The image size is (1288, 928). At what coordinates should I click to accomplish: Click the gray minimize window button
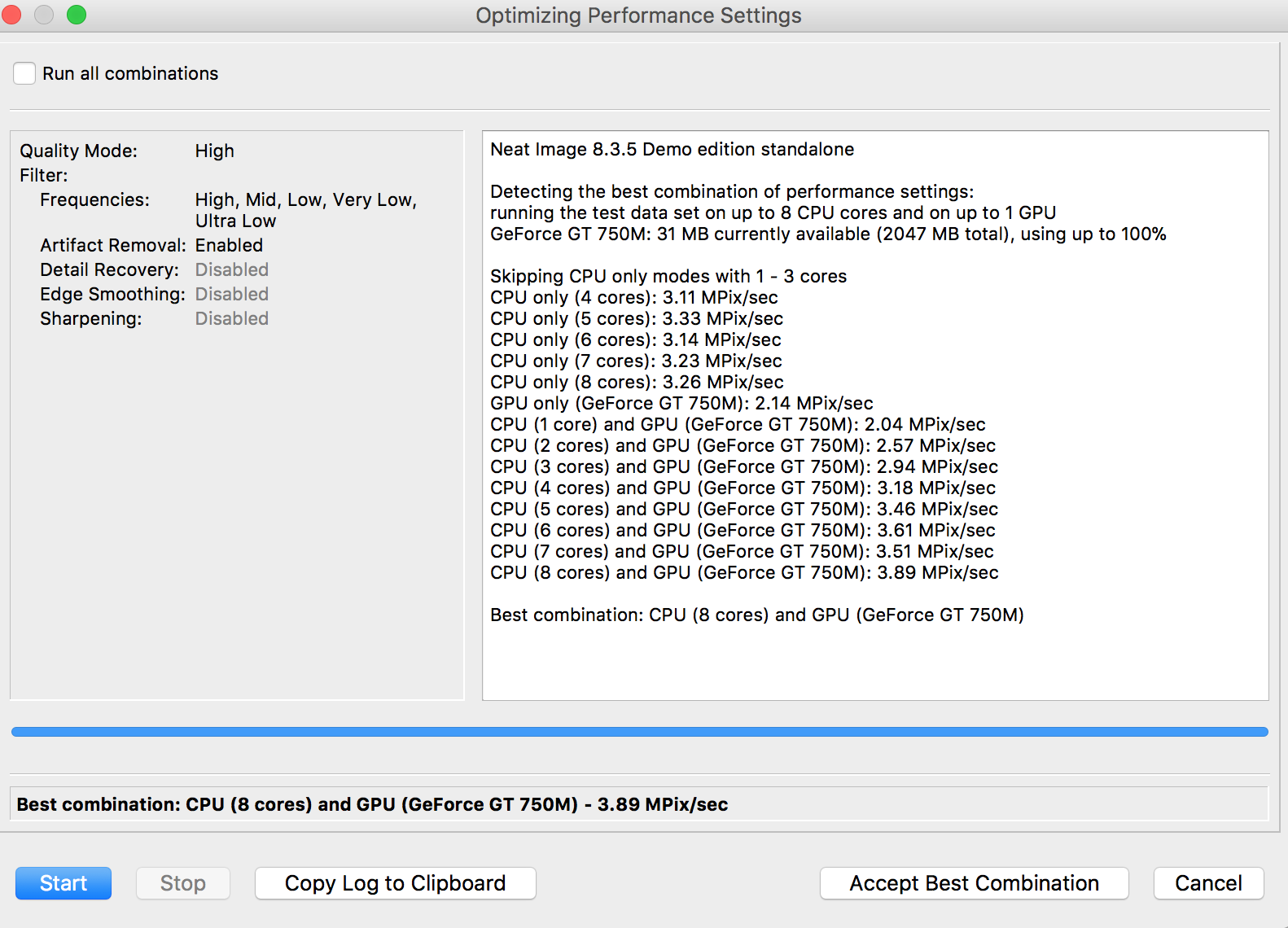click(44, 15)
